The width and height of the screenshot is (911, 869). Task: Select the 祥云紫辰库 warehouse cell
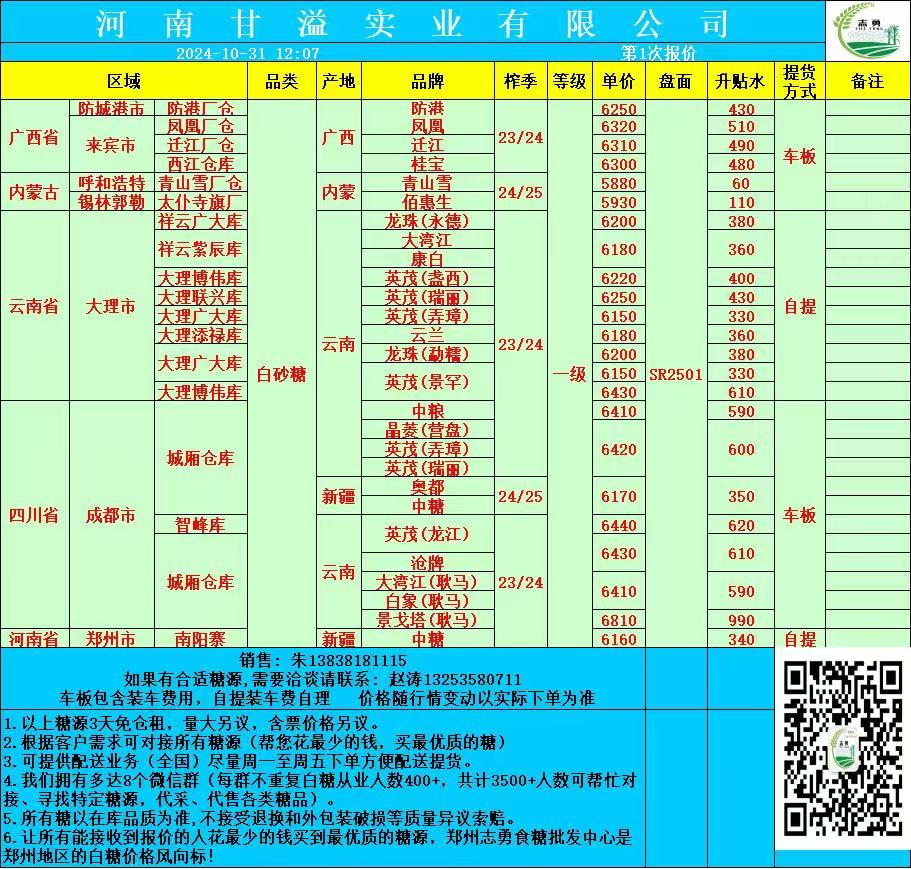(200, 248)
